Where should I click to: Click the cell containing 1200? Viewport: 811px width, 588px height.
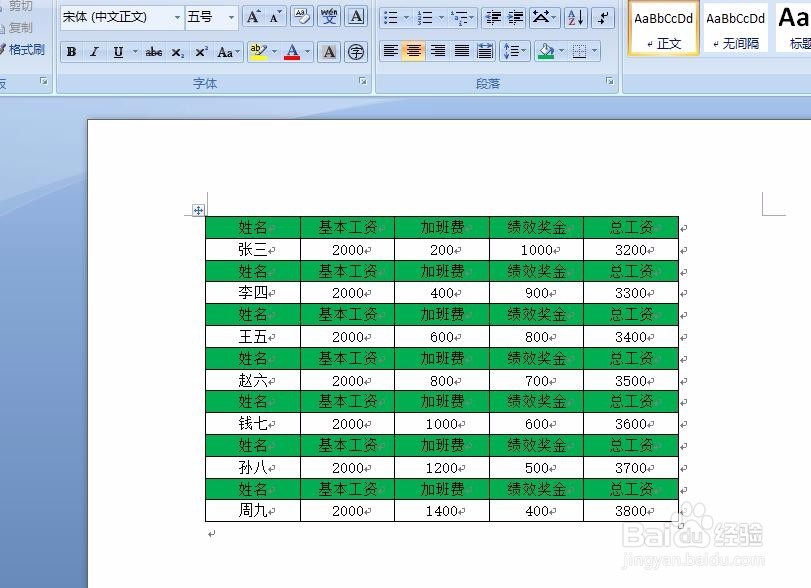coord(442,468)
